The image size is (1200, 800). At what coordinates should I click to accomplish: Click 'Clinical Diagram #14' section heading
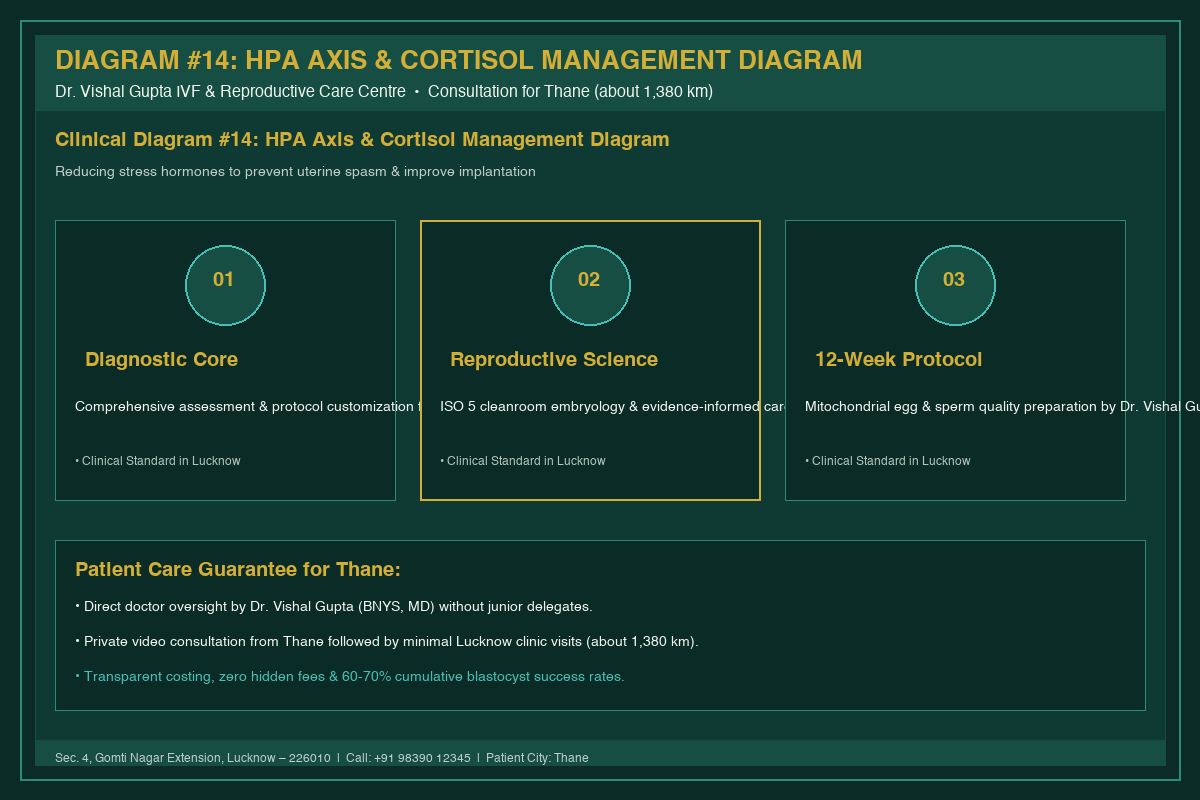coord(362,139)
